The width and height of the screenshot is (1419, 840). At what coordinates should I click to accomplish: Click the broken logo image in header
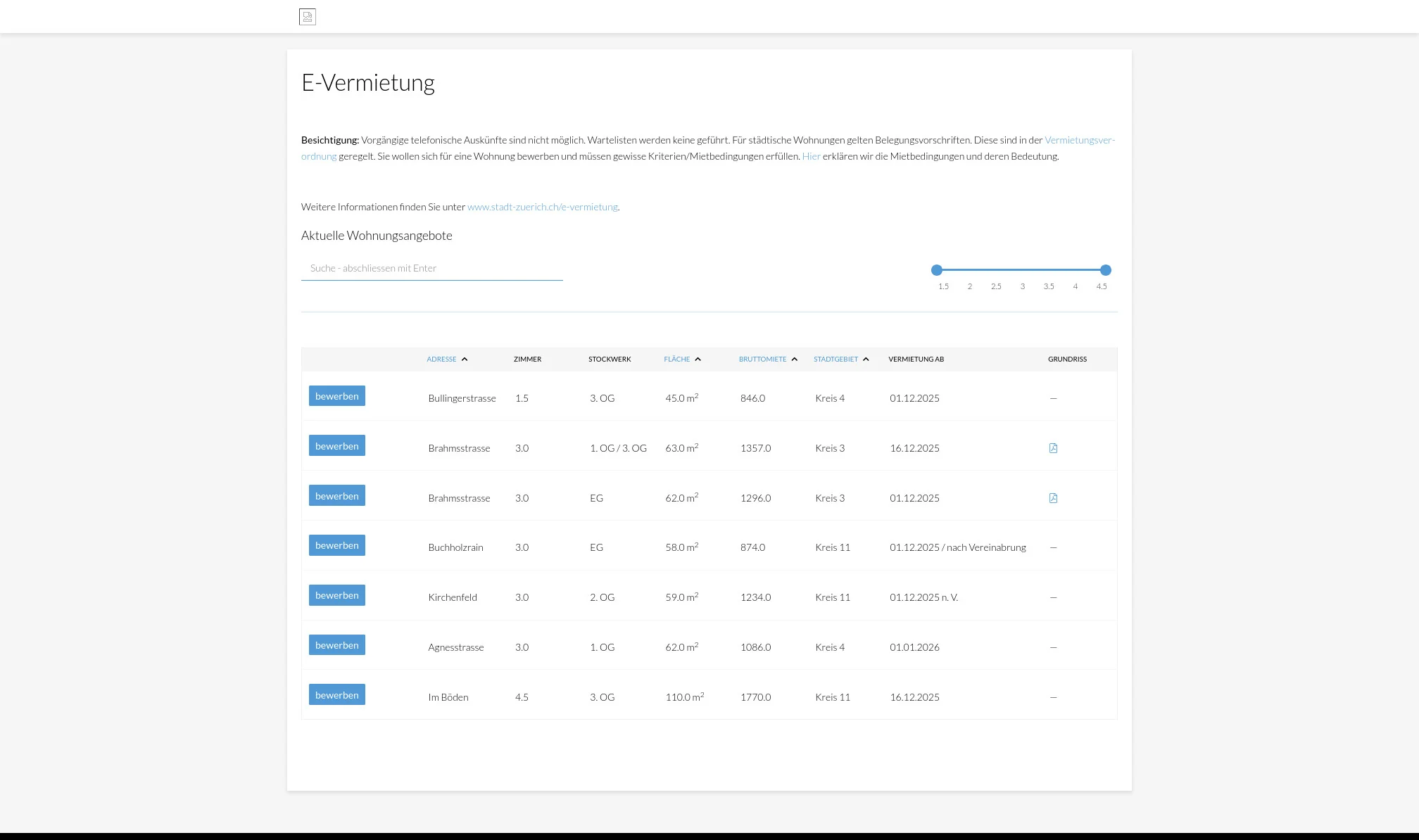pyautogui.click(x=308, y=17)
